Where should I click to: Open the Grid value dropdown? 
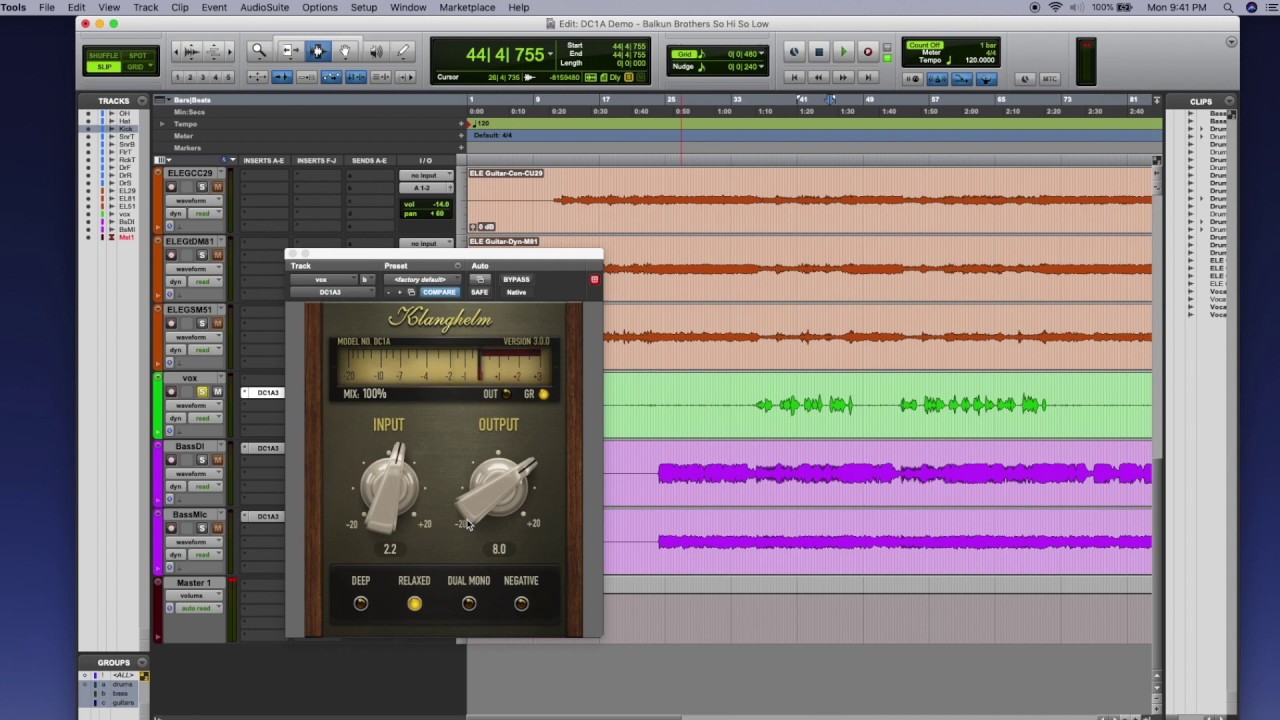click(x=761, y=54)
